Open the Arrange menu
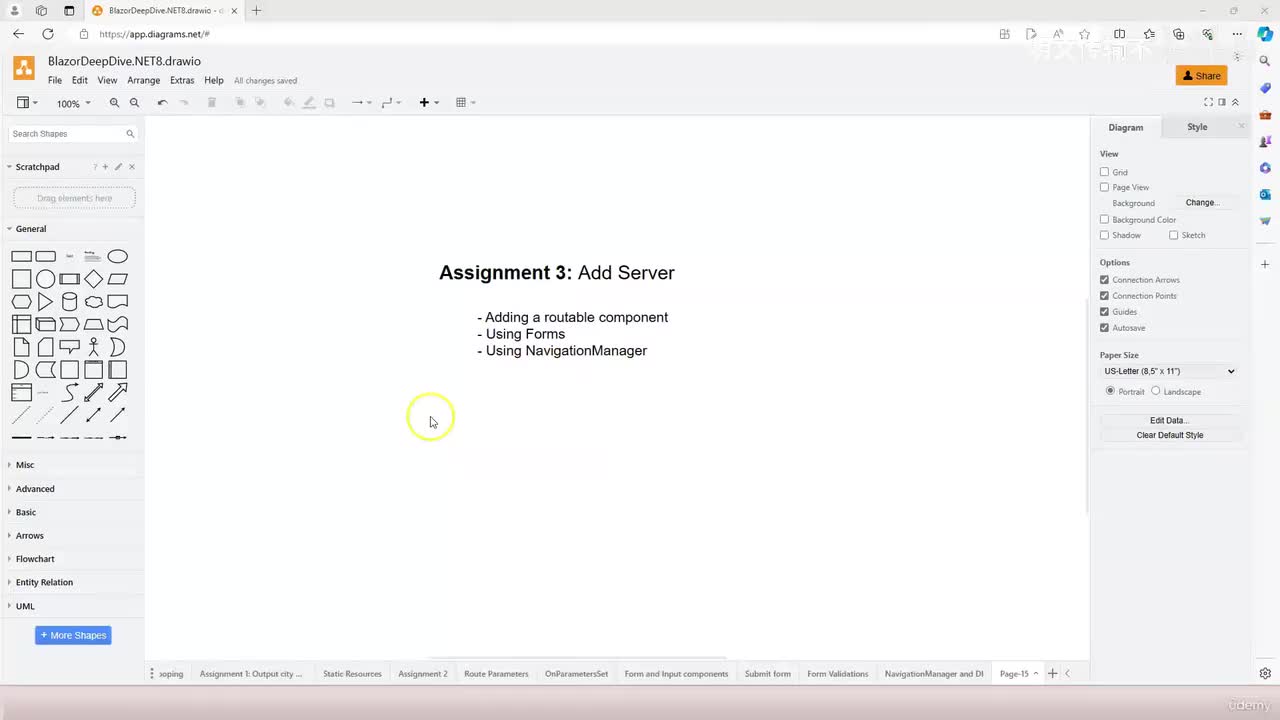The image size is (1280, 720). coord(143,81)
